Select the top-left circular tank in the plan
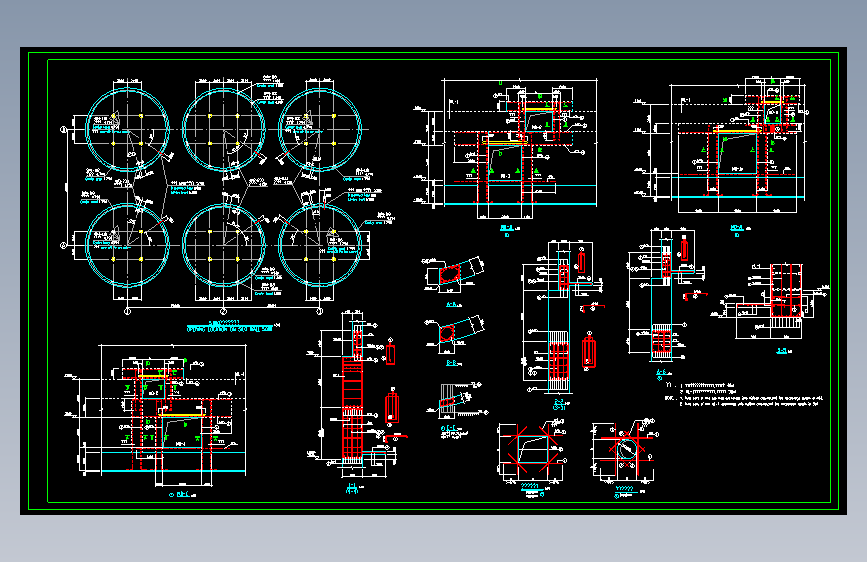Screen dimensions: 867x562 [127, 129]
